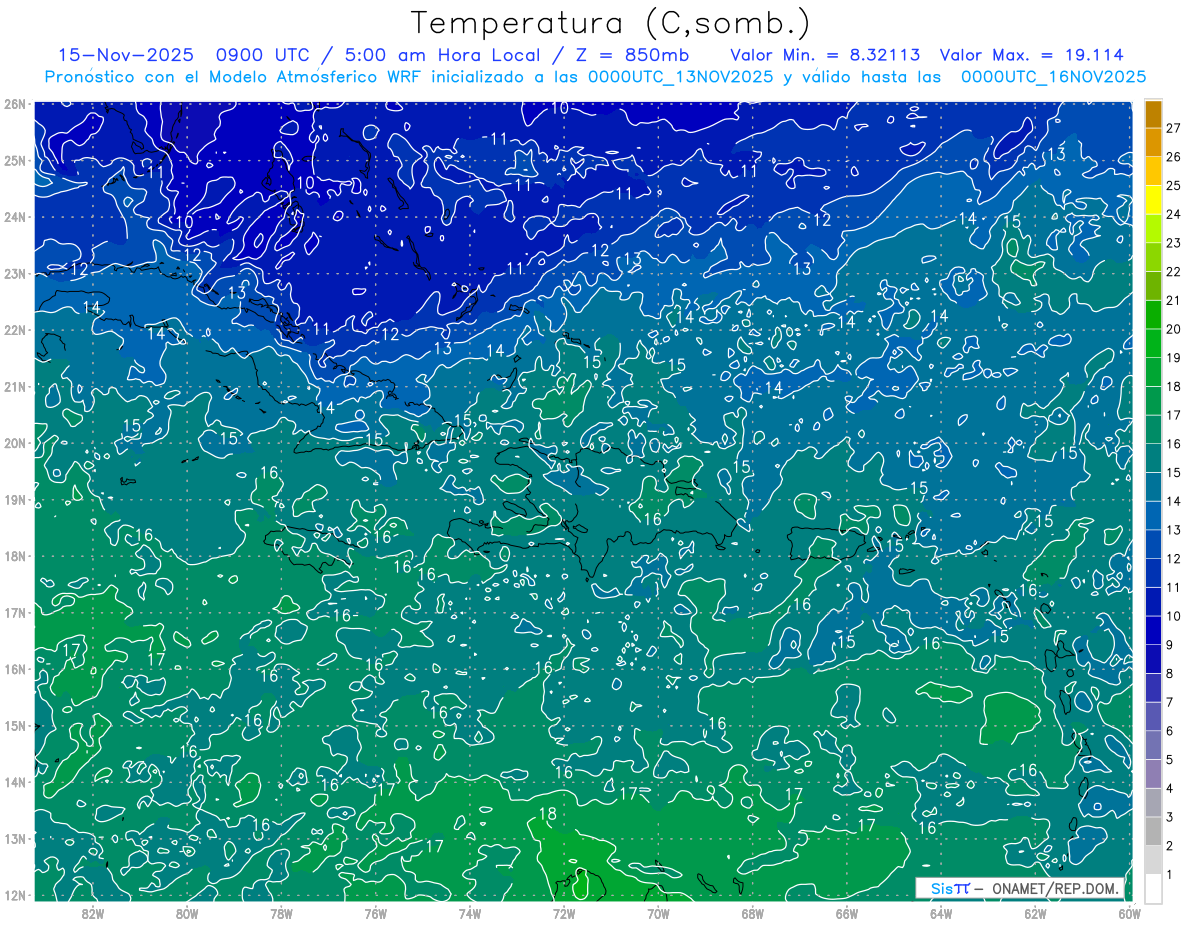Click the "Valor Max. = 19.114" readout
1200x927 pixels.
click(x=1032, y=55)
